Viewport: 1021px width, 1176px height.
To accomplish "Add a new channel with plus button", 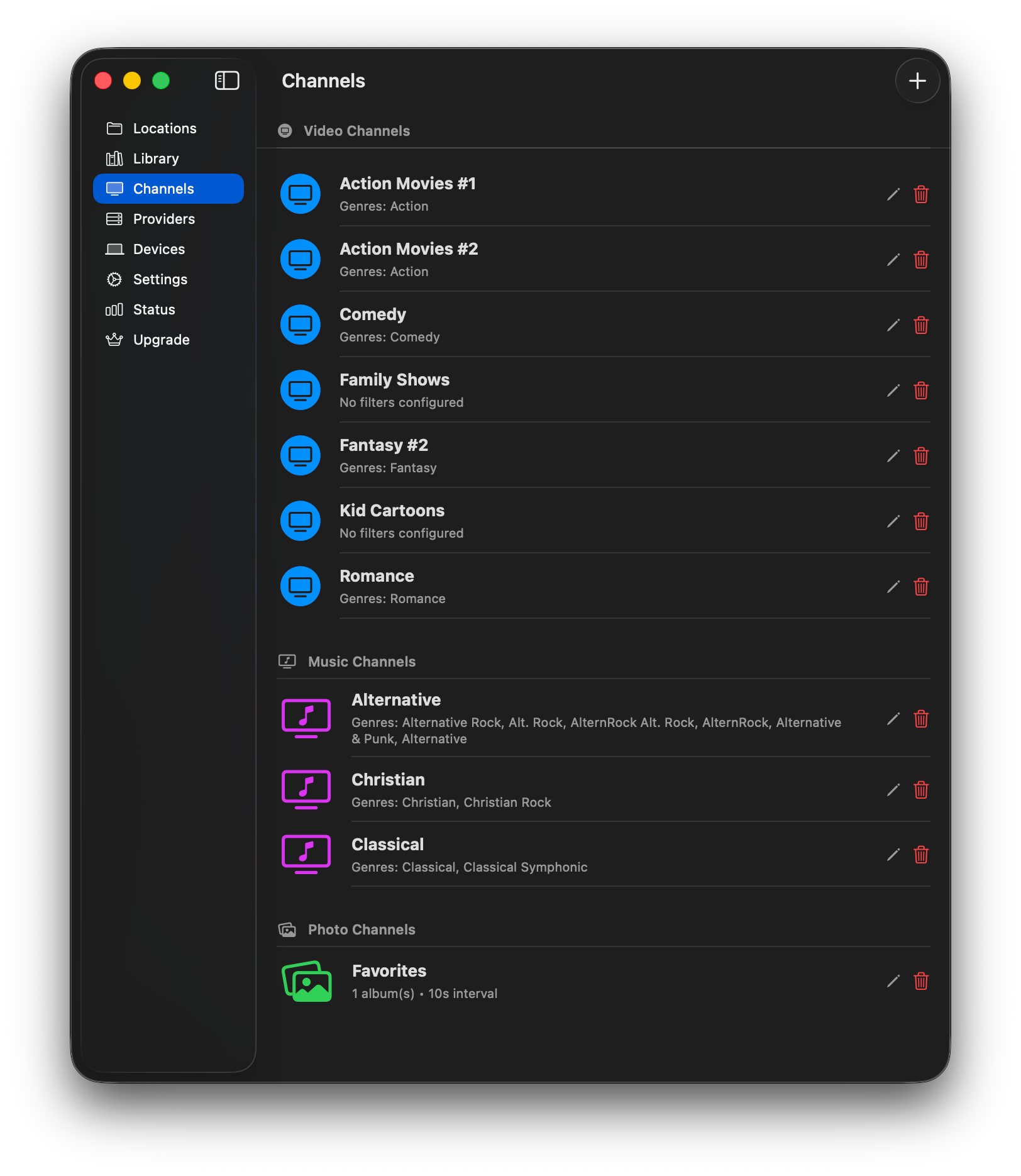I will coord(917,80).
